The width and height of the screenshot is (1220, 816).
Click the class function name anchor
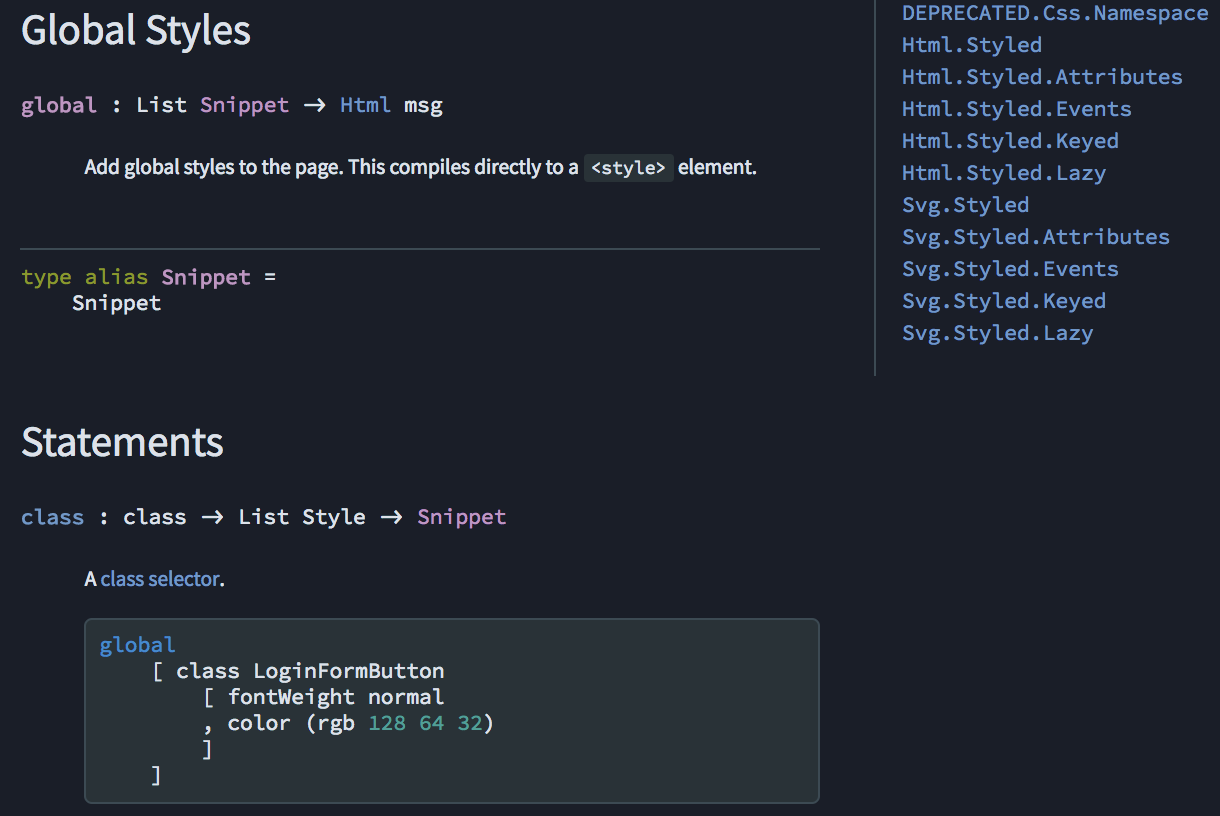tap(52, 517)
